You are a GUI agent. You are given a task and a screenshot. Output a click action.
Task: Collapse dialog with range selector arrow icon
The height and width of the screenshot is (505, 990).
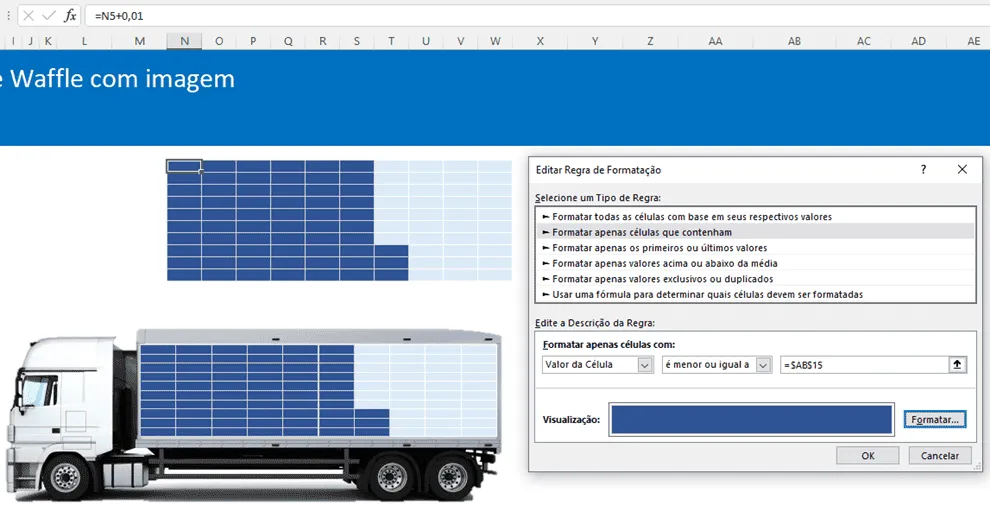(x=957, y=364)
